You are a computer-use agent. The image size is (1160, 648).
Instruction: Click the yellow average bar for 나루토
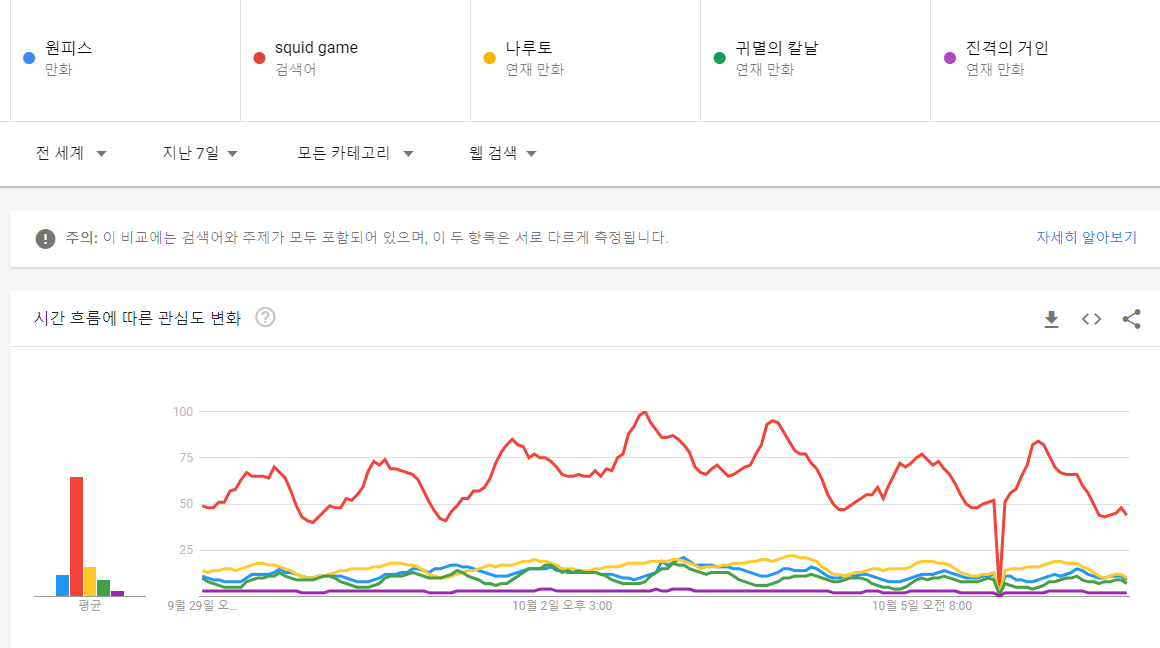tap(90, 581)
